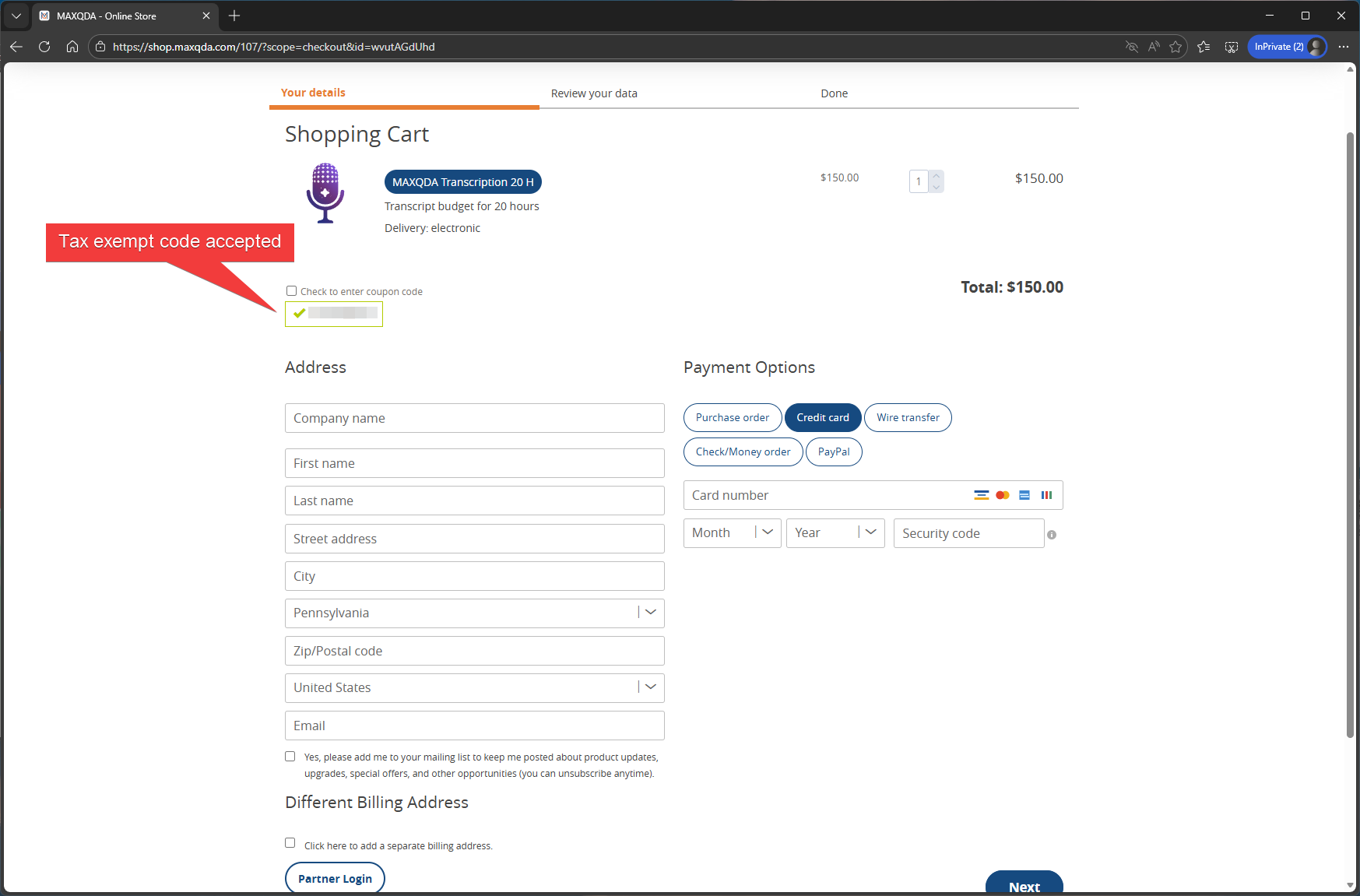The width and height of the screenshot is (1360, 896).
Task: Click the browser refresh icon
Action: click(x=44, y=47)
